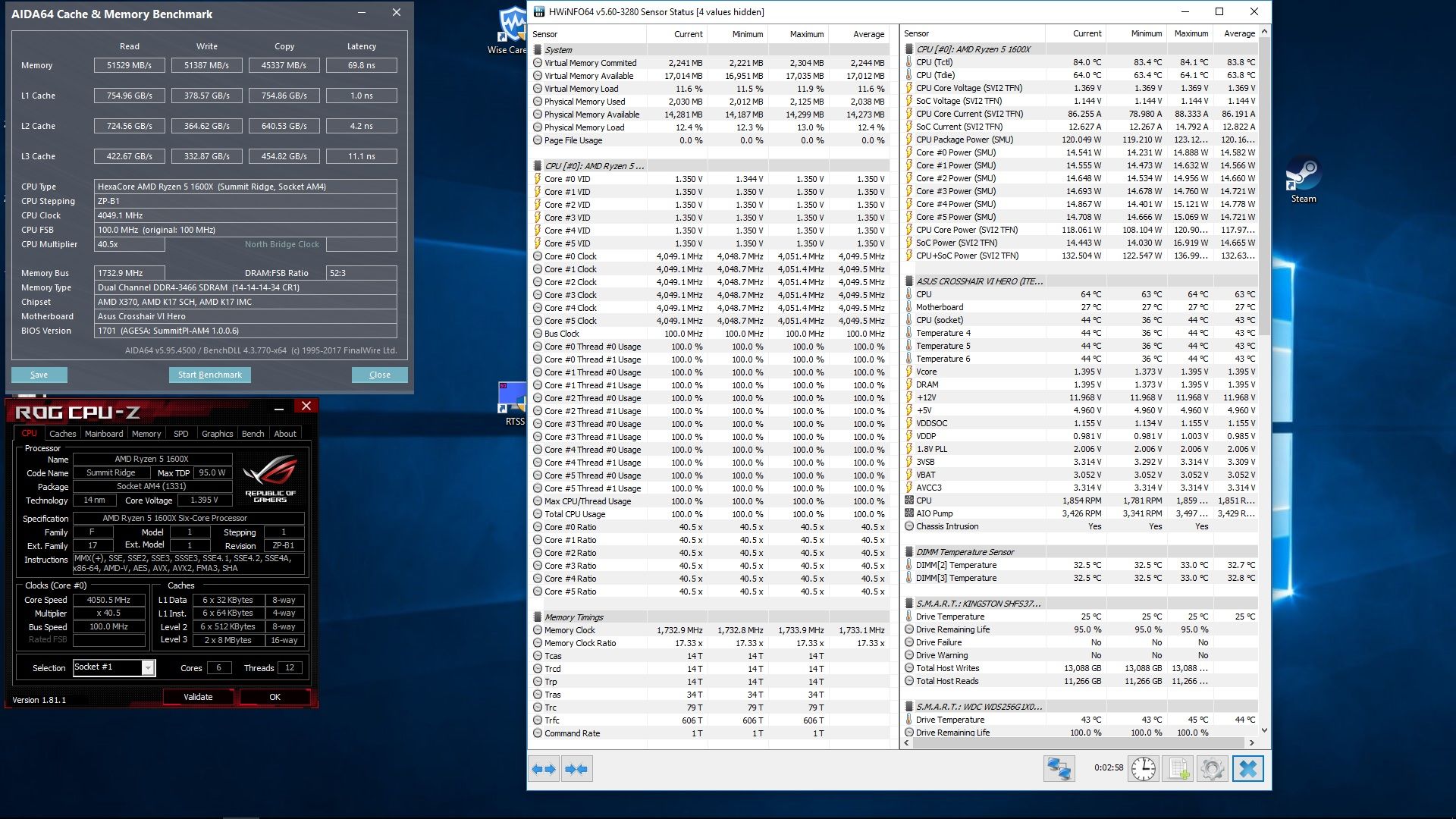This screenshot has width=1456, height=819.
Task: Select Total Host Writes row
Action: coord(1081,668)
